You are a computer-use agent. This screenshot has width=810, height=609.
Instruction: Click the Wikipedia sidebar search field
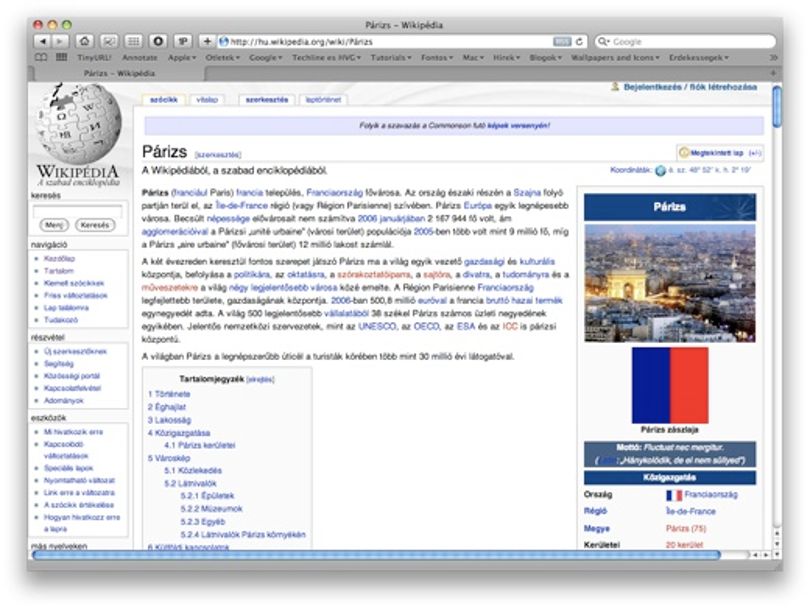coord(77,211)
